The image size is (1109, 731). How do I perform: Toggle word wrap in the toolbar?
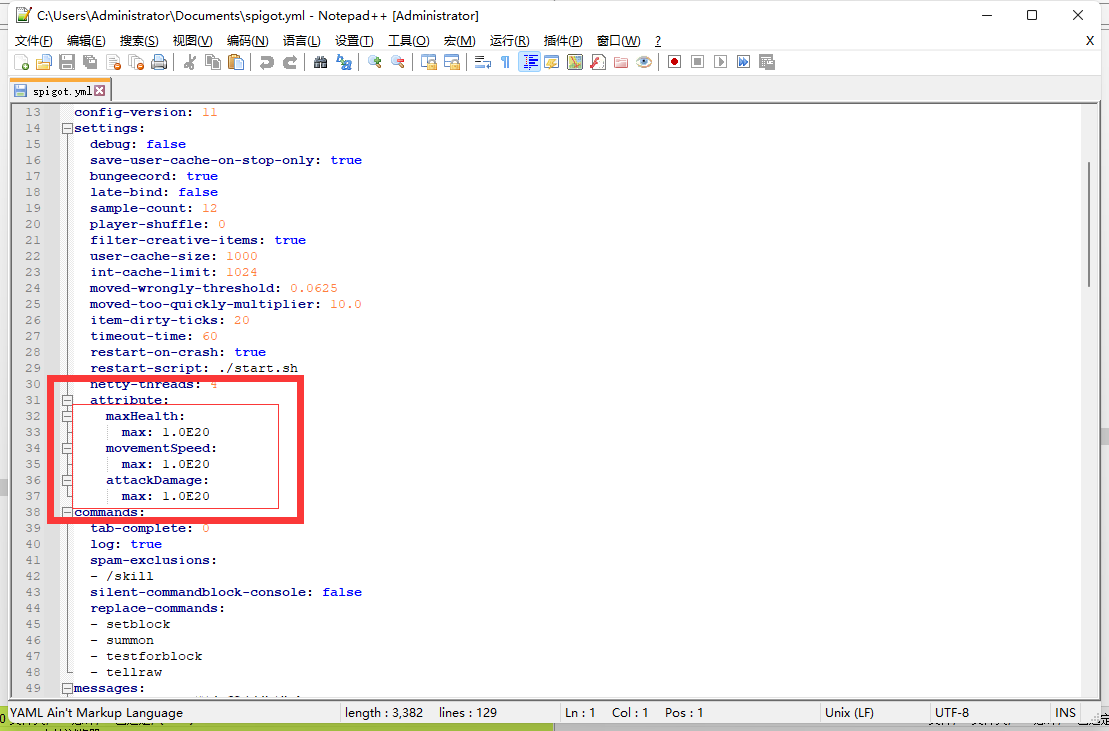tap(482, 62)
